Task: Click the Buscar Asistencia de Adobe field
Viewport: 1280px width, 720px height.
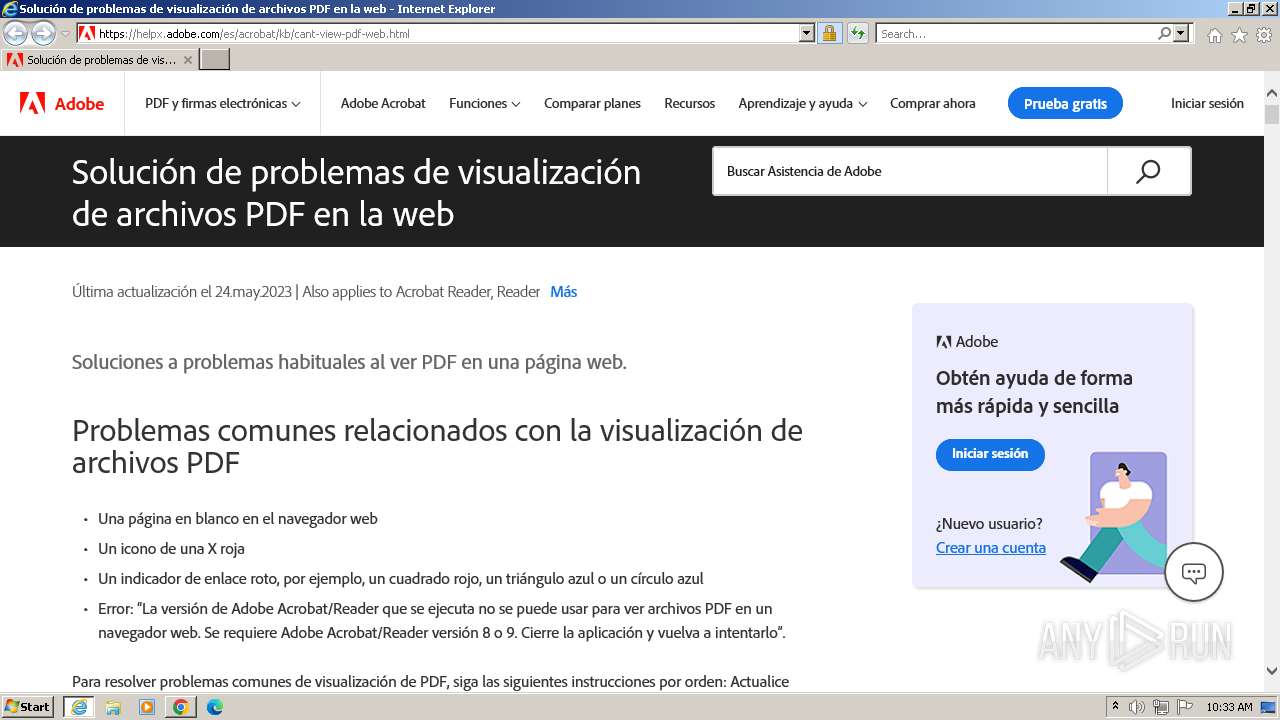Action: click(x=910, y=171)
